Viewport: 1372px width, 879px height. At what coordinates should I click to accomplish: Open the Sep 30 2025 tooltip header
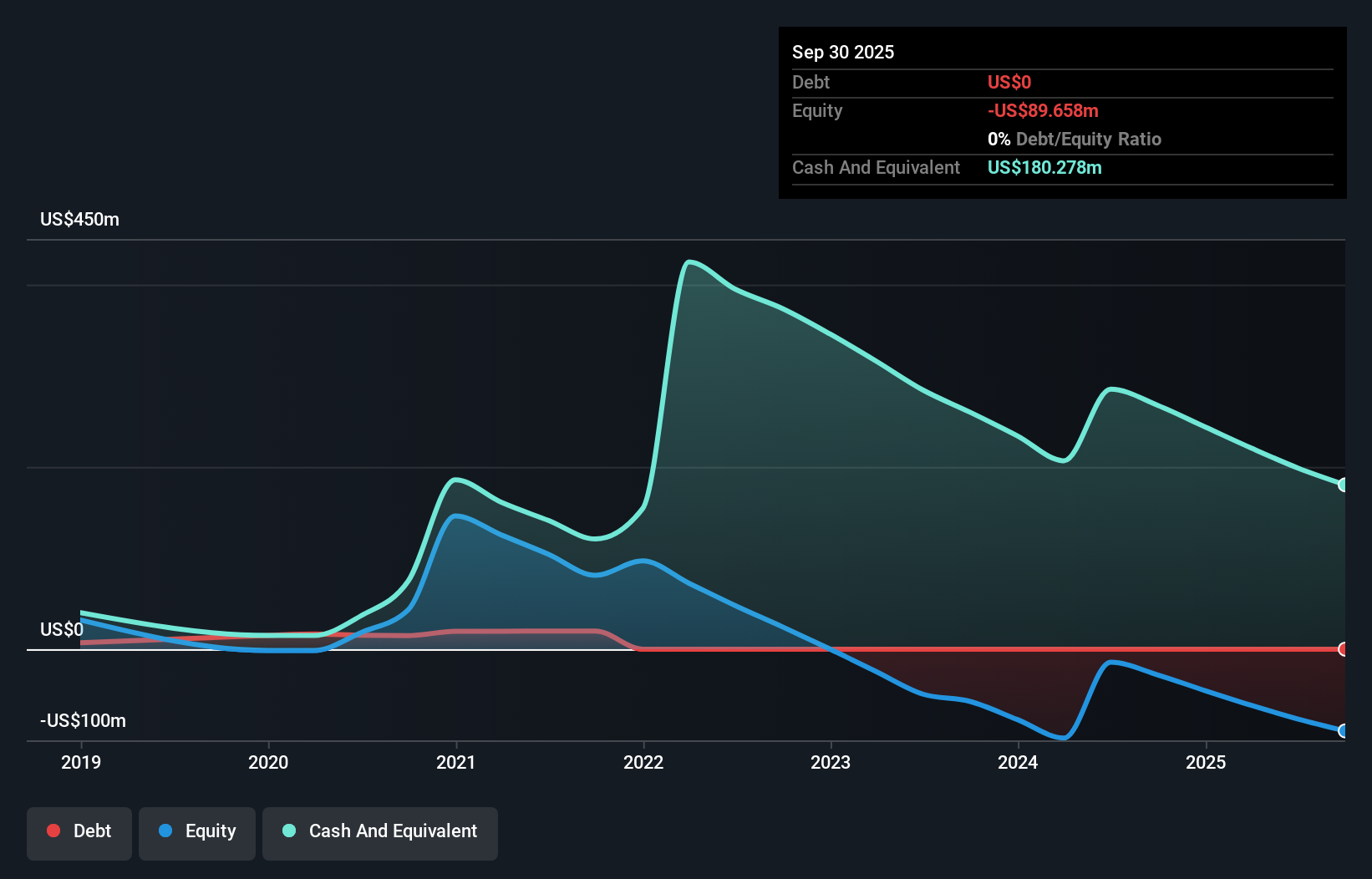844,52
